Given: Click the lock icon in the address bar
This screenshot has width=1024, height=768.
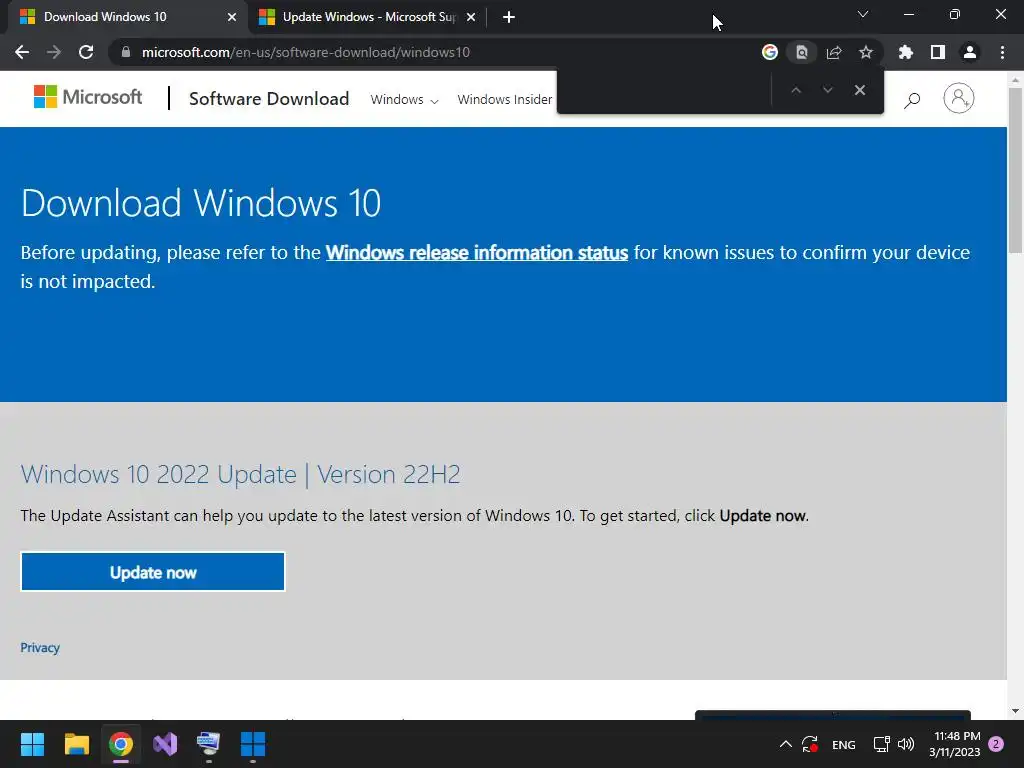Looking at the screenshot, I should 126,52.
